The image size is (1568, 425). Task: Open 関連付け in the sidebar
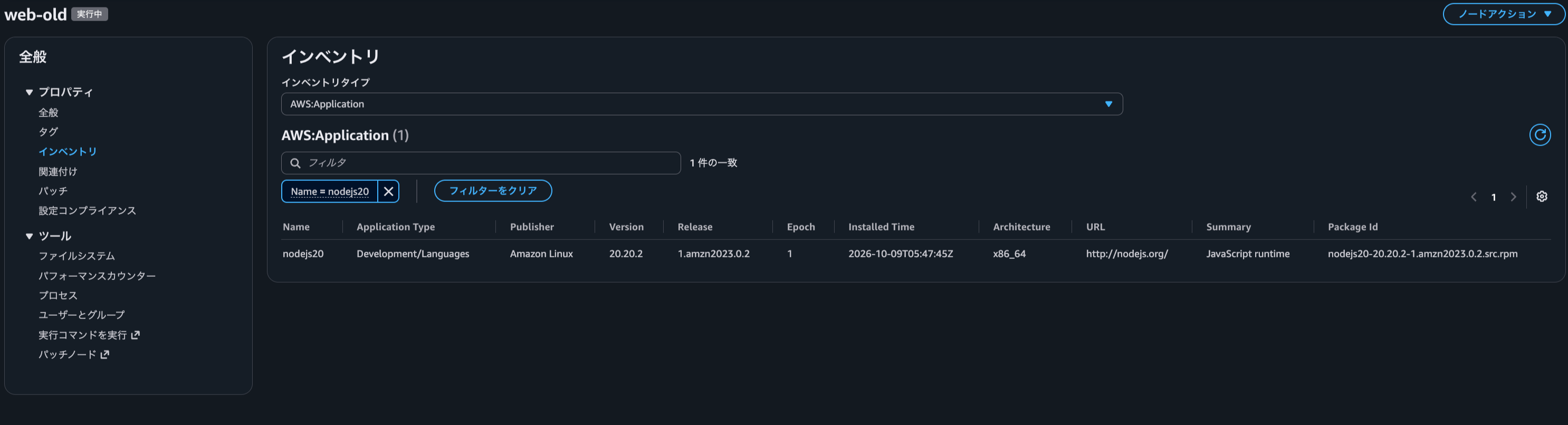coord(58,171)
